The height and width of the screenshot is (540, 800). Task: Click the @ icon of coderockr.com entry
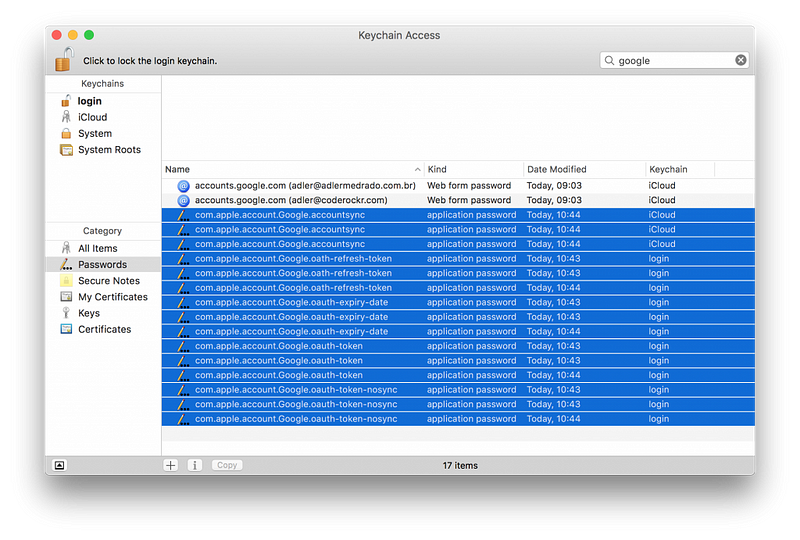coord(183,201)
